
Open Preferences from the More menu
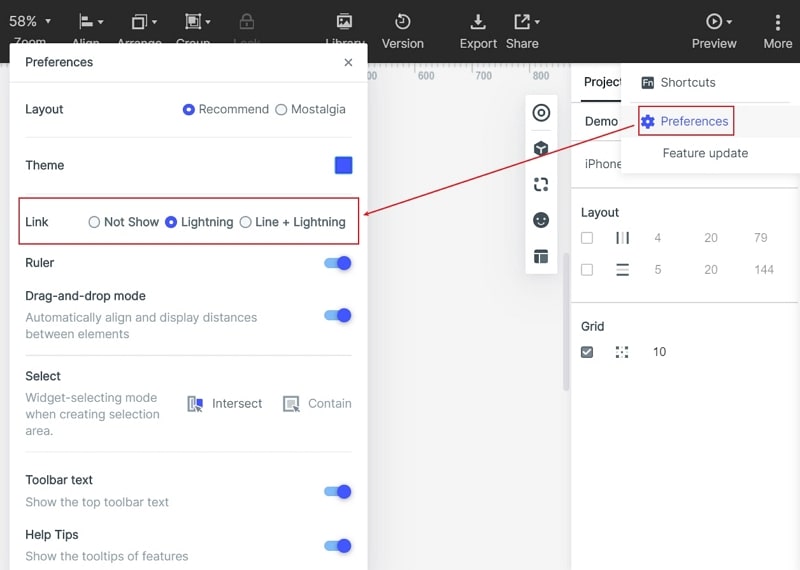coord(686,121)
